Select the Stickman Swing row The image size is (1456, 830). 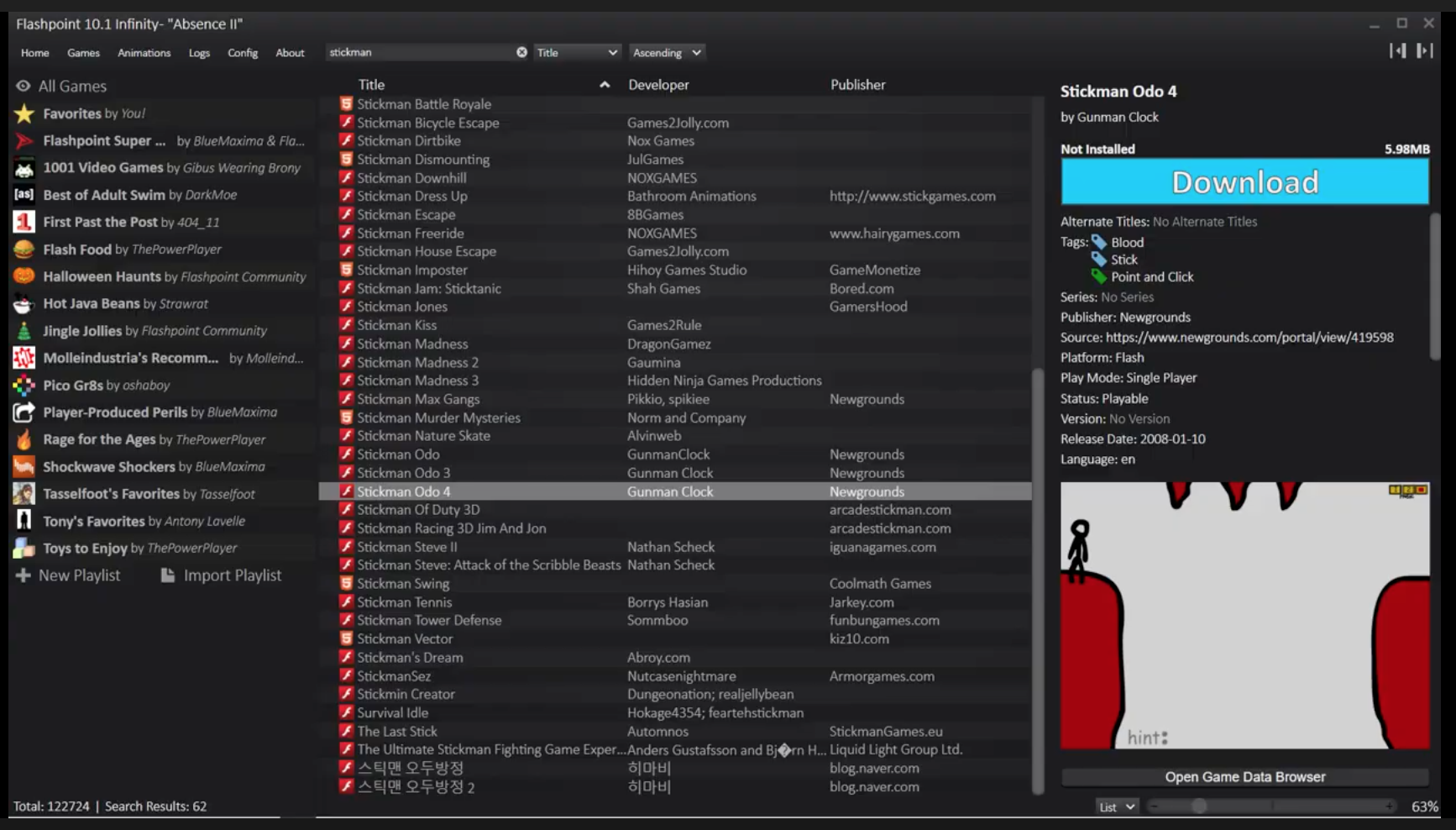point(675,584)
